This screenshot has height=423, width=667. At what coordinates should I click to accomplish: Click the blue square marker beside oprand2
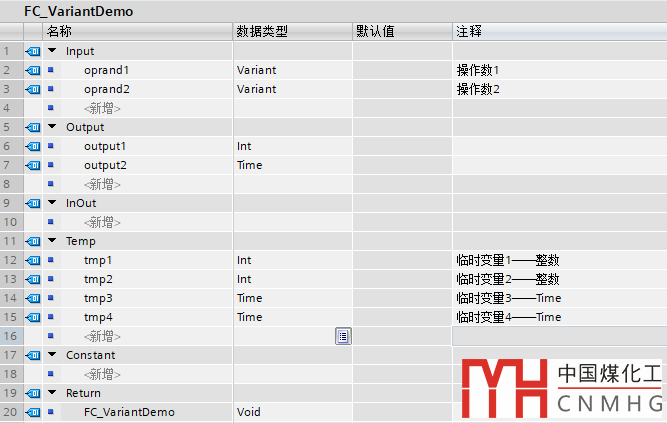[x=51, y=89]
